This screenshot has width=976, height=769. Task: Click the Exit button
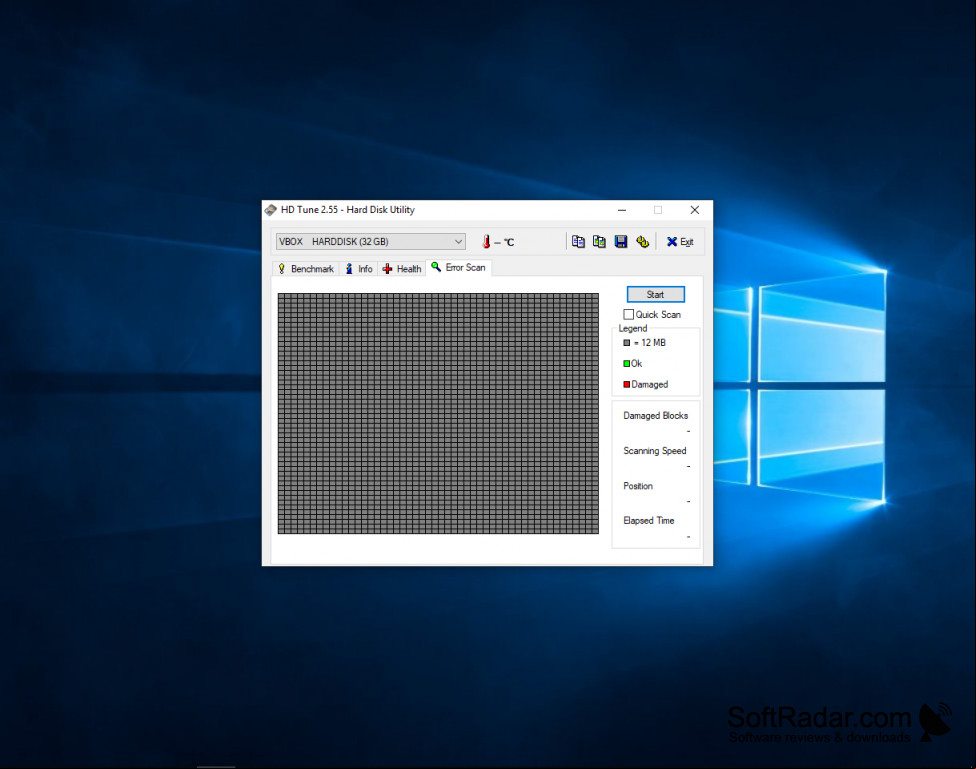click(x=680, y=242)
